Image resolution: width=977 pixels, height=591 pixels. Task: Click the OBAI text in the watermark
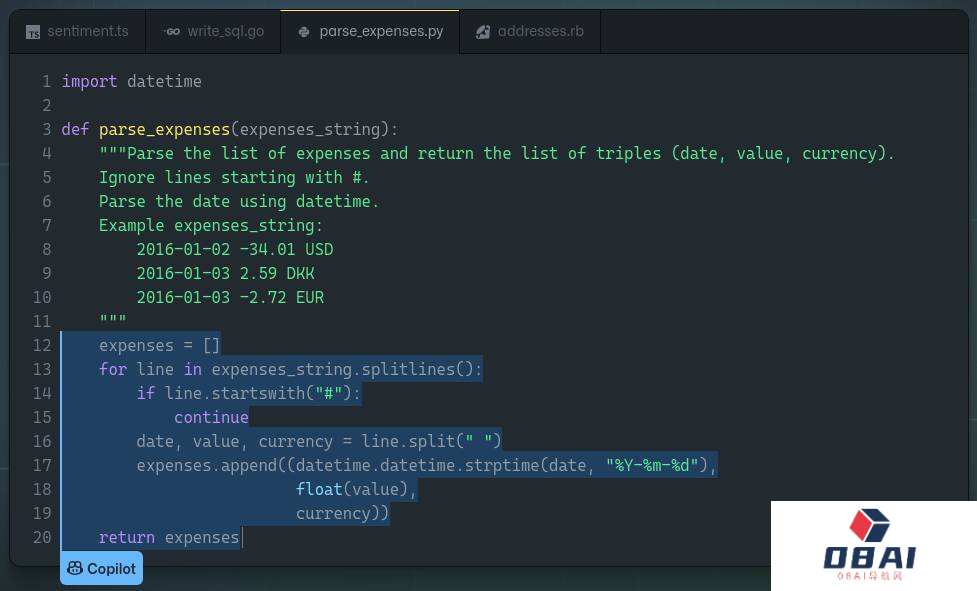[x=869, y=558]
